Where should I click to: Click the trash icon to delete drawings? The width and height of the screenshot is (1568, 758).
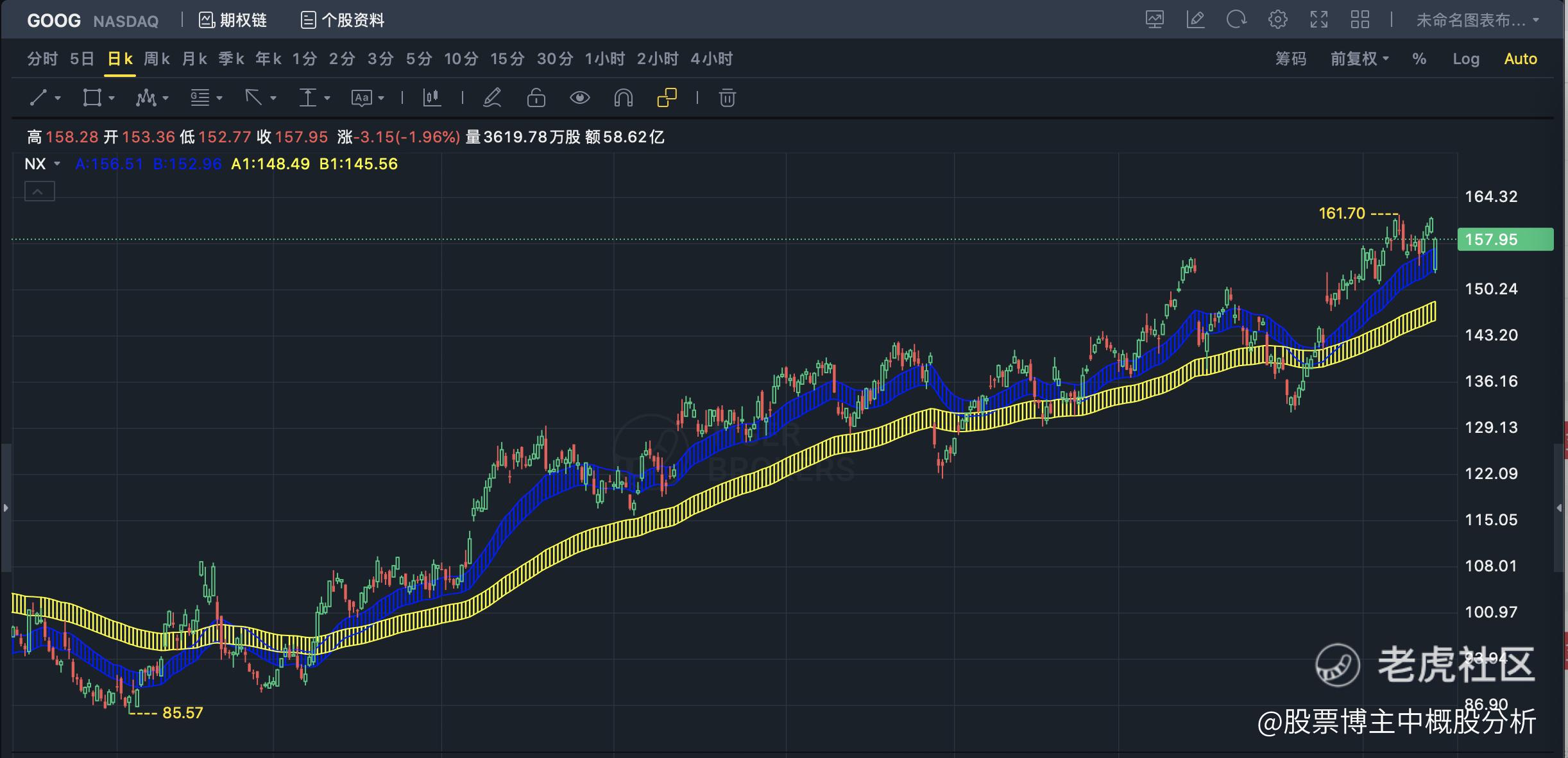tap(727, 98)
